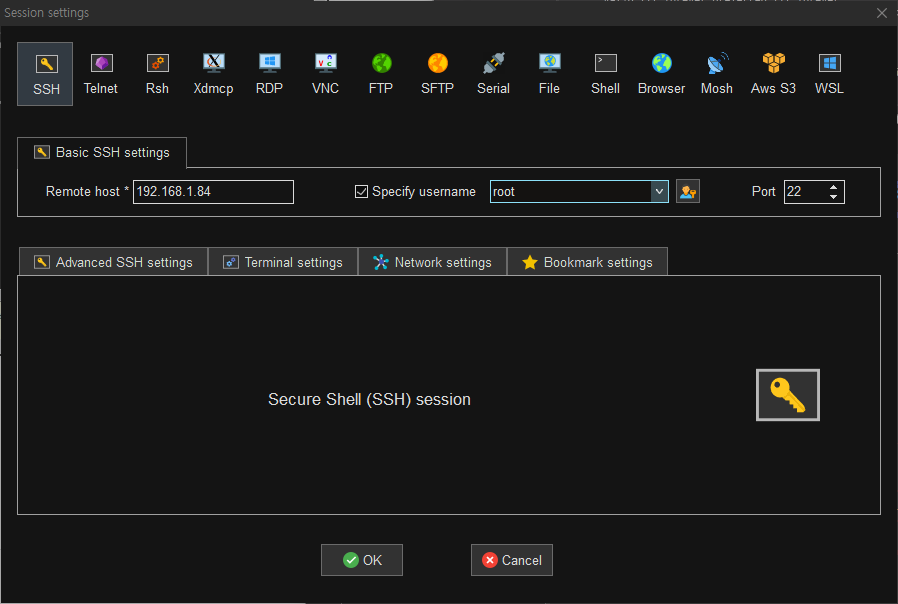Click the large yellow key SSH icon
The height and width of the screenshot is (604, 898).
click(x=787, y=395)
